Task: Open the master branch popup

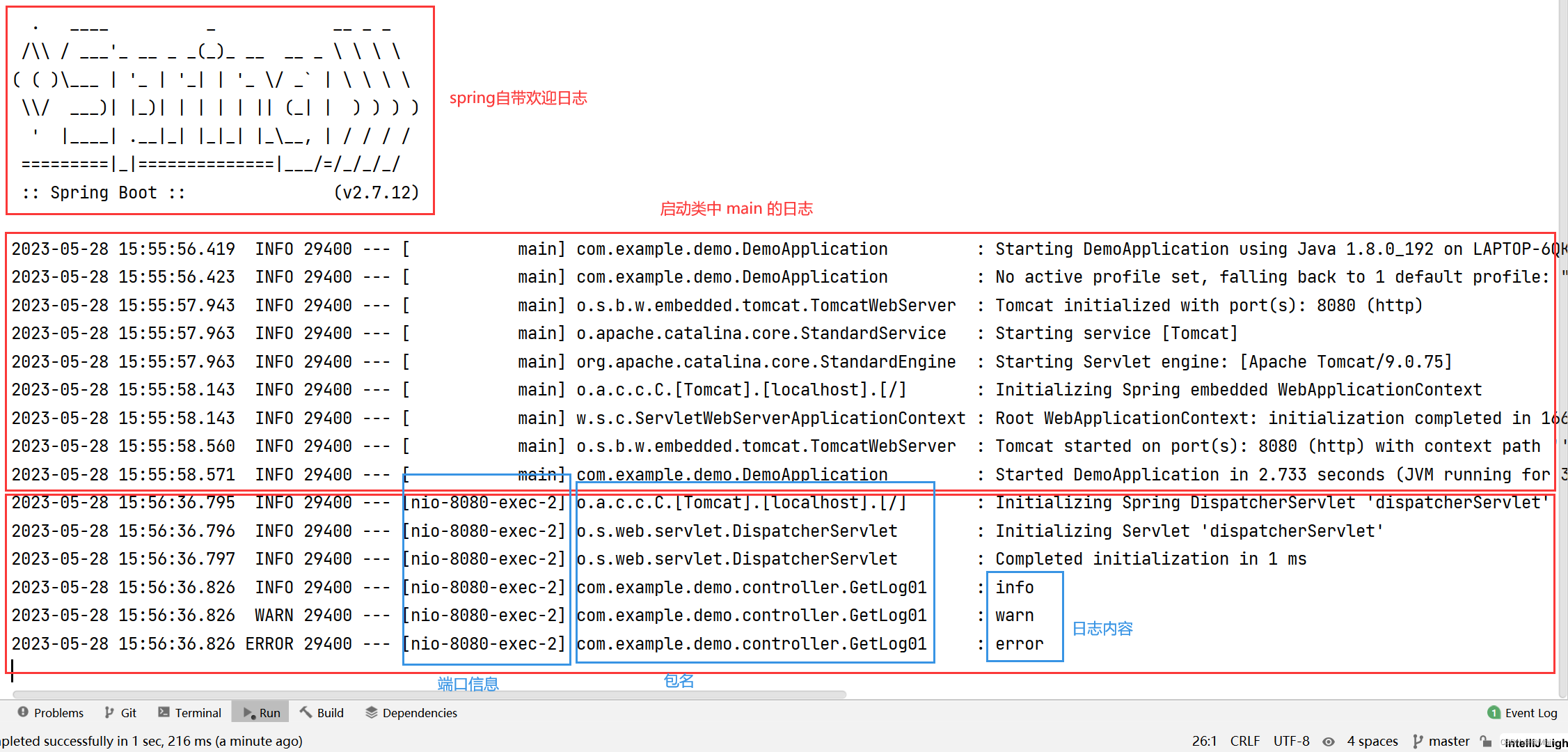Action: pyautogui.click(x=1449, y=741)
